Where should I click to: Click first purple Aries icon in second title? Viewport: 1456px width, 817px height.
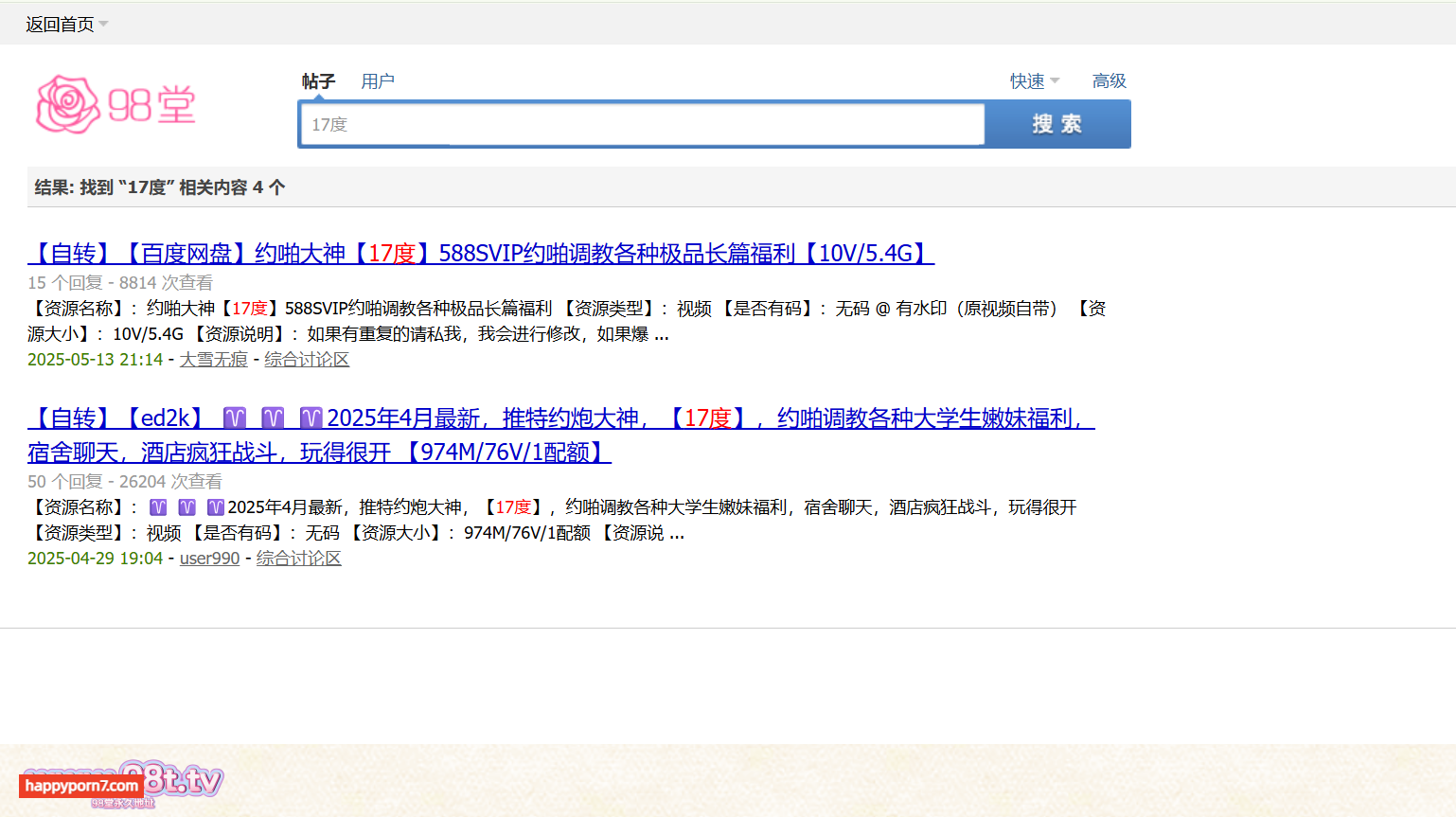click(235, 418)
